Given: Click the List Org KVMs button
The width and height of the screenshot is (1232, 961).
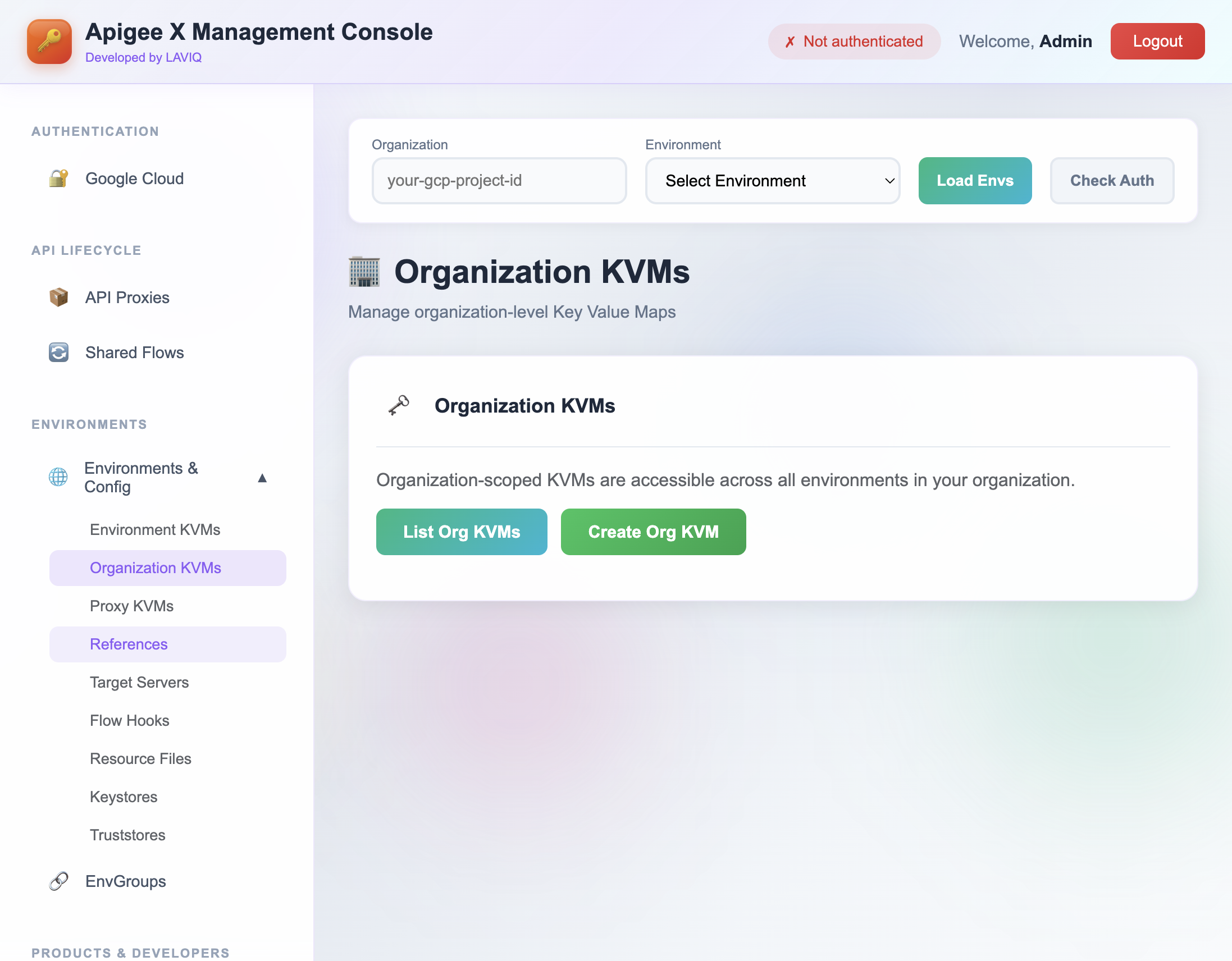Looking at the screenshot, I should [462, 531].
